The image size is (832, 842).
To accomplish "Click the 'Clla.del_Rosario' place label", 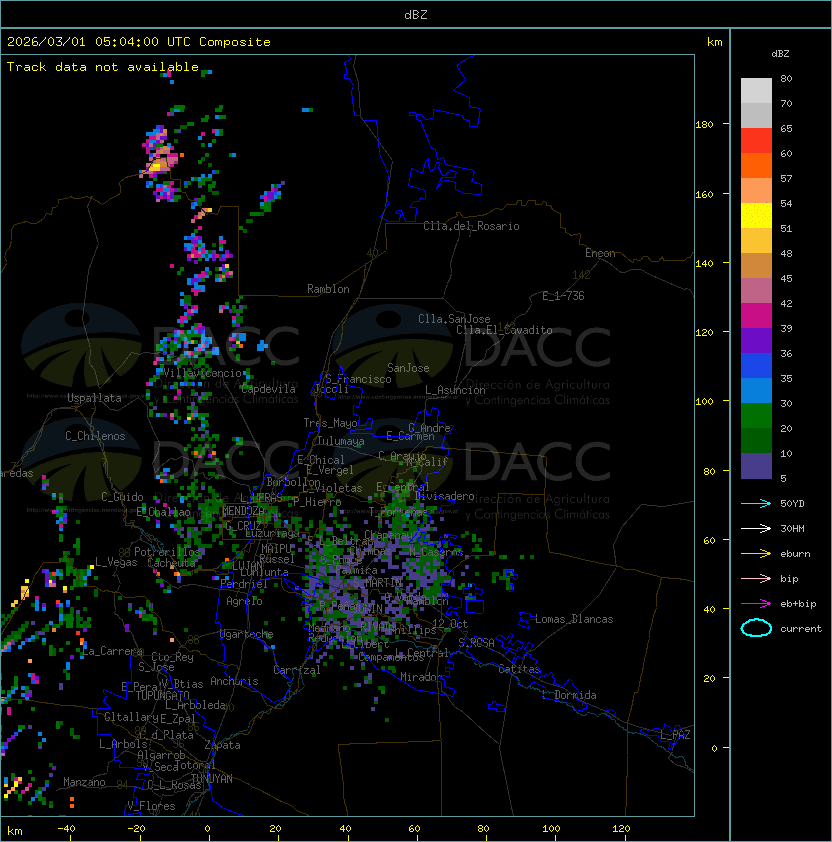I will pos(471,226).
